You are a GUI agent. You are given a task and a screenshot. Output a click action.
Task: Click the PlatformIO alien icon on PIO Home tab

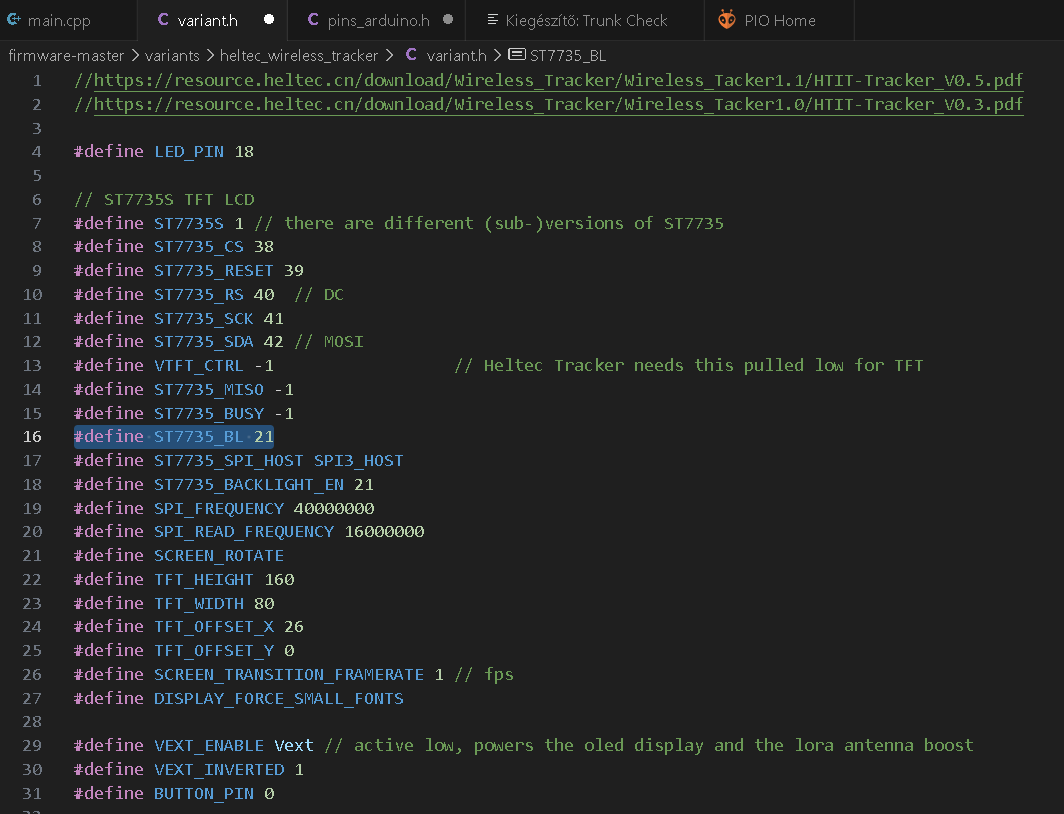pos(726,19)
